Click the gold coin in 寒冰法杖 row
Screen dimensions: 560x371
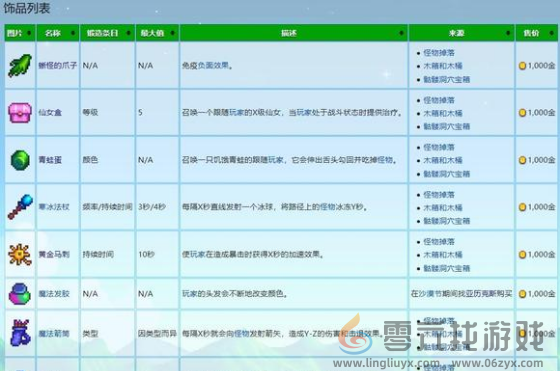(x=522, y=207)
